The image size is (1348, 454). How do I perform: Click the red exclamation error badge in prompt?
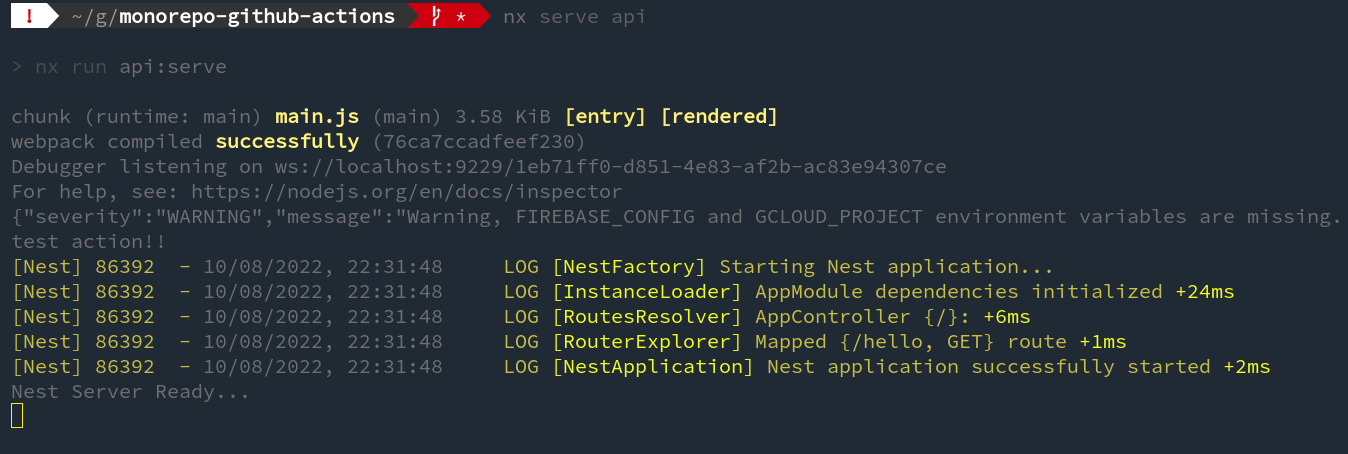click(30, 17)
